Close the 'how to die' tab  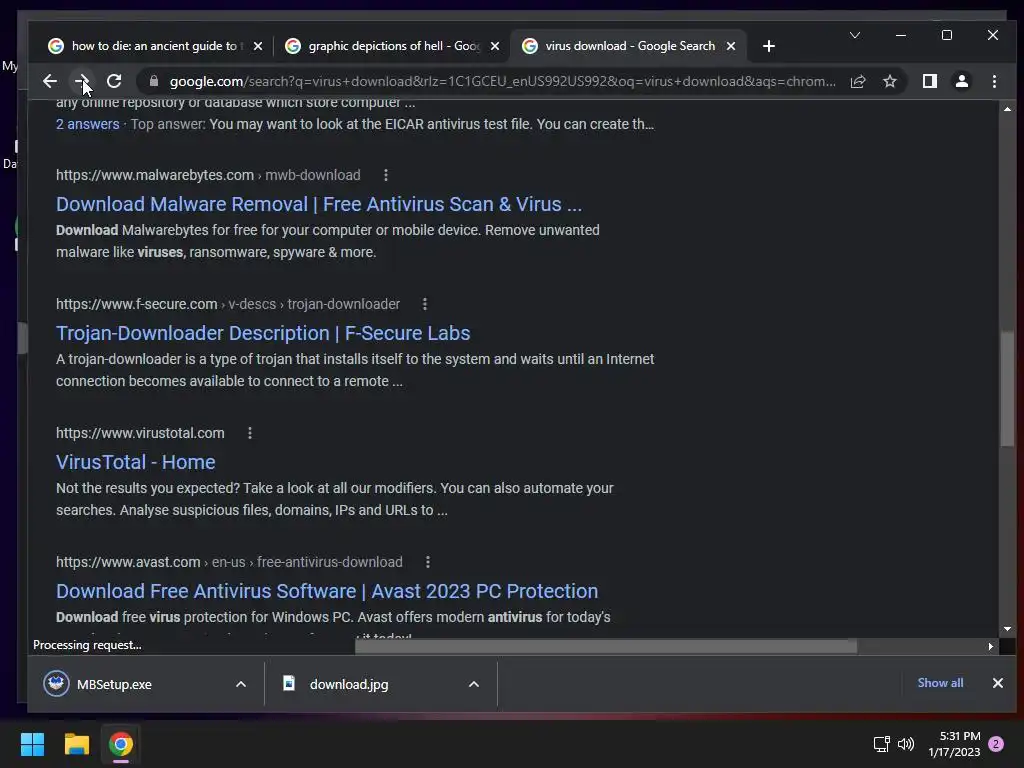[258, 46]
